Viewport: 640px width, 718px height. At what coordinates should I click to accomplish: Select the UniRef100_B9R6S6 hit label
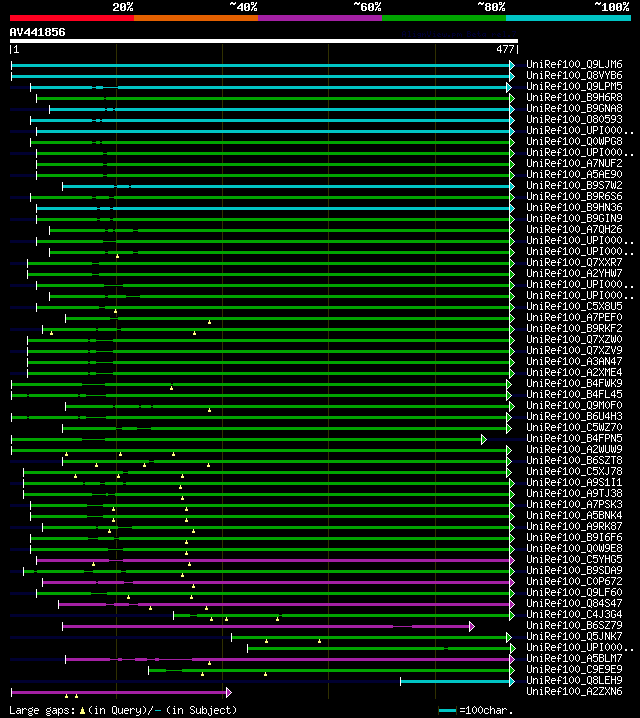[x=574, y=196]
